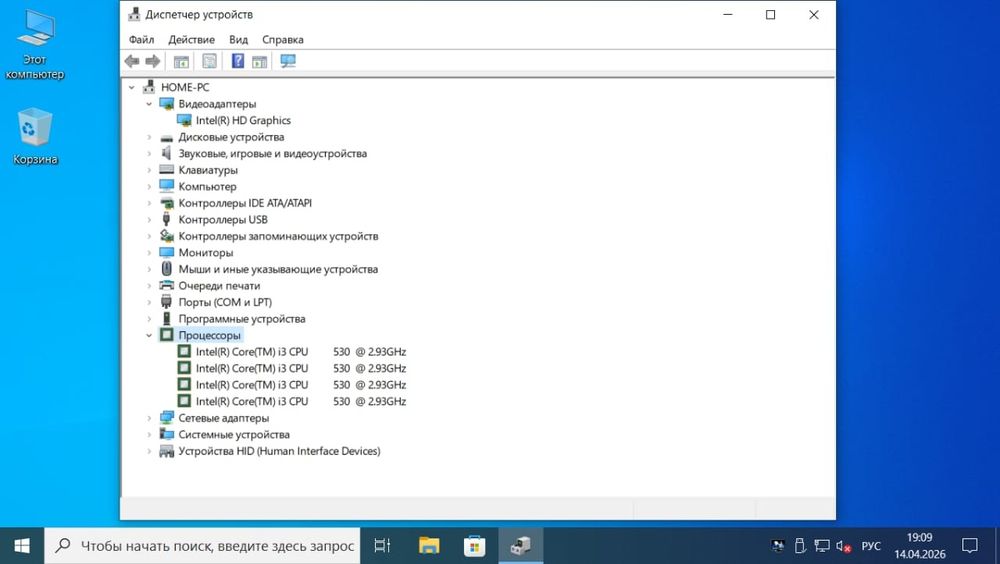Image resolution: width=1000 pixels, height=564 pixels.
Task: Collapse the Видеоадаптеры branch
Action: click(149, 104)
